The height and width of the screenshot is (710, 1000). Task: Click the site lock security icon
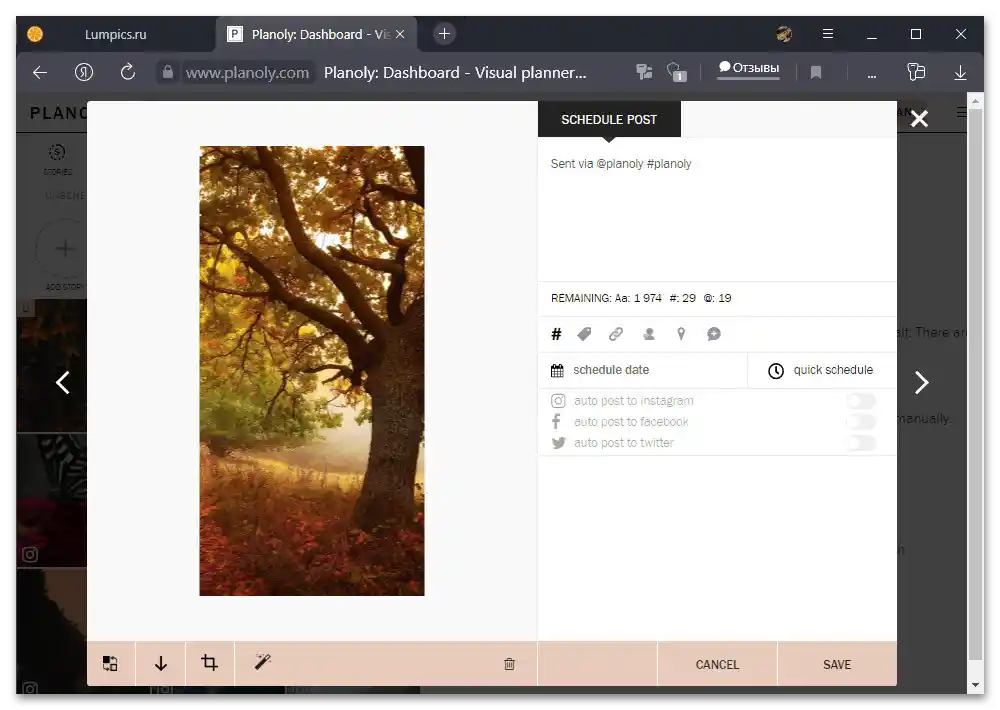tap(167, 71)
